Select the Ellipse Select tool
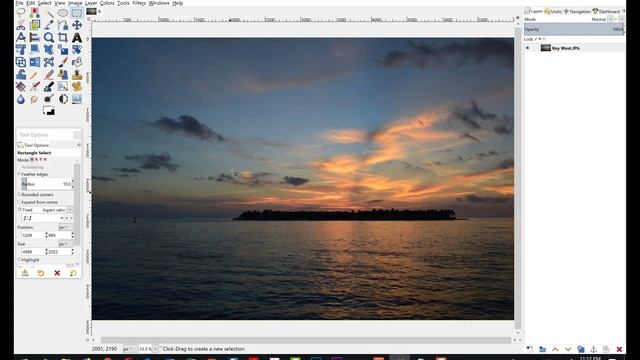The image size is (640, 360). (62, 13)
